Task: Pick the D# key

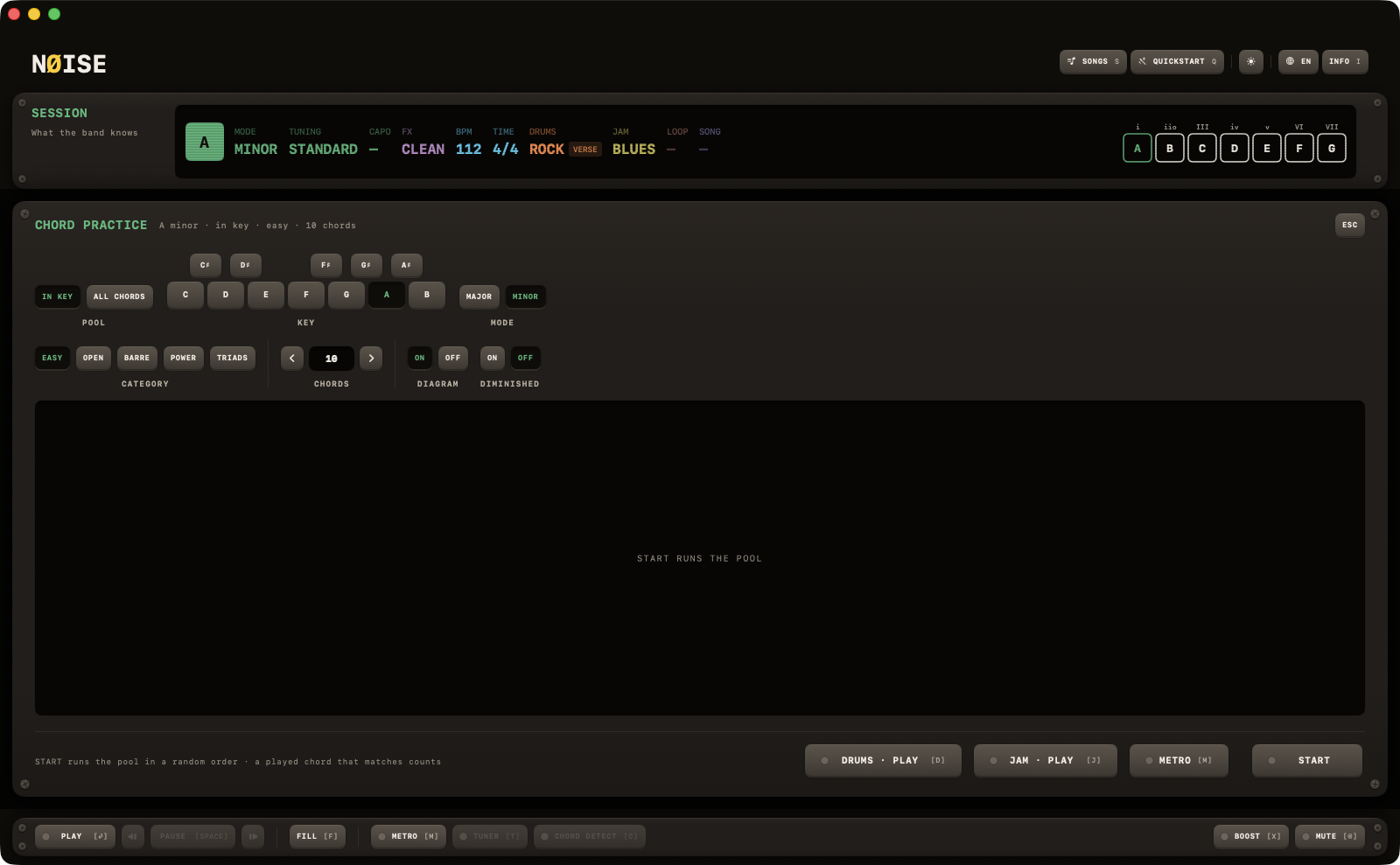Action: click(245, 265)
